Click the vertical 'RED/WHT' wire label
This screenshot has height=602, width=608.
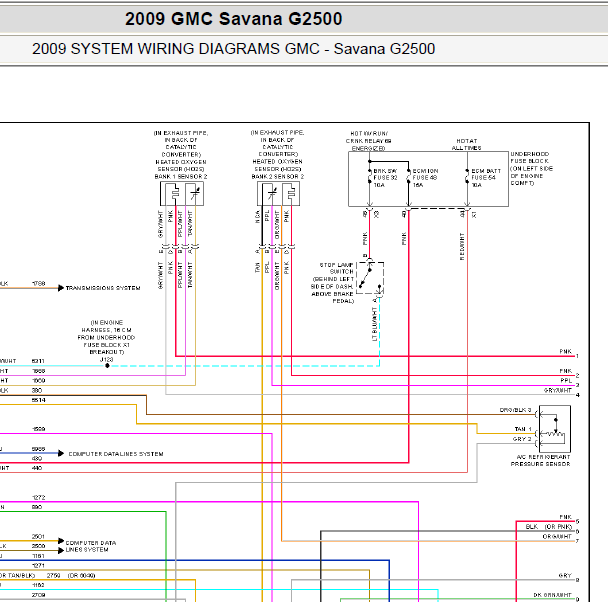coord(462,247)
